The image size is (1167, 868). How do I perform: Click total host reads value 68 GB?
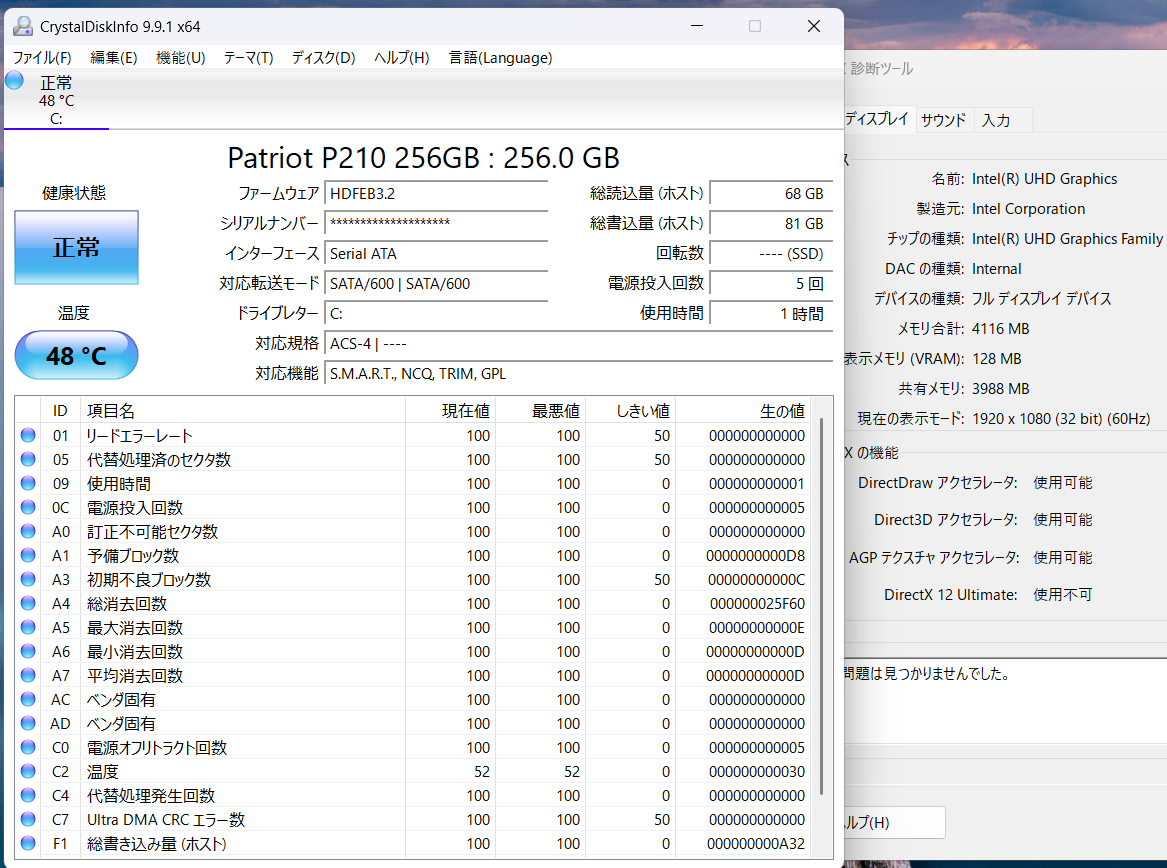[x=771, y=194]
